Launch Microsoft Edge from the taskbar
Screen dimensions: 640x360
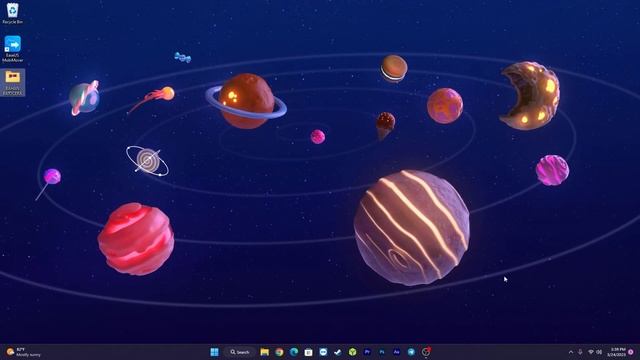click(x=294, y=352)
